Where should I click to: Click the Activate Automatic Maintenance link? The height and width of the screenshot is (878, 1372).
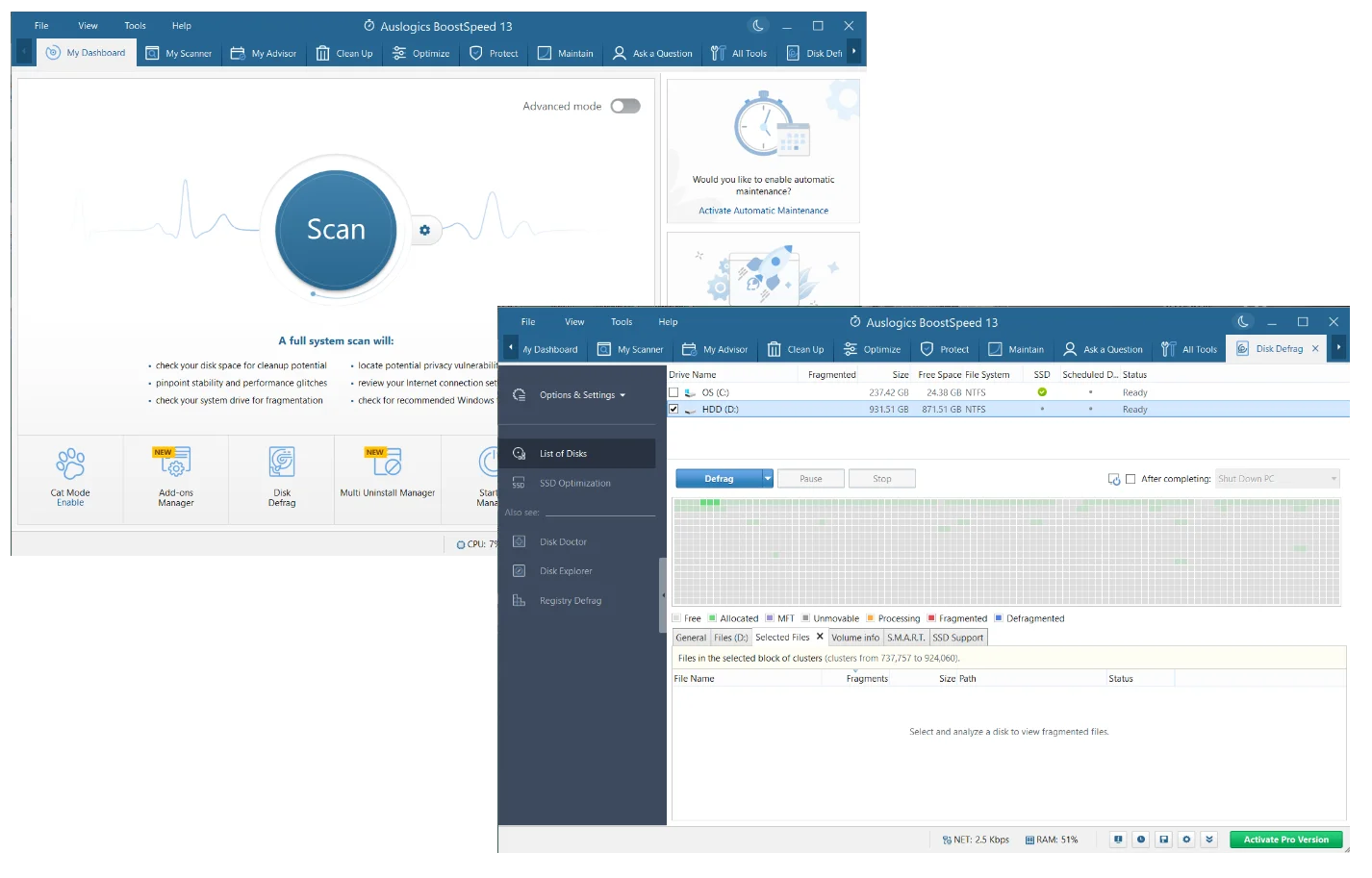763,211
